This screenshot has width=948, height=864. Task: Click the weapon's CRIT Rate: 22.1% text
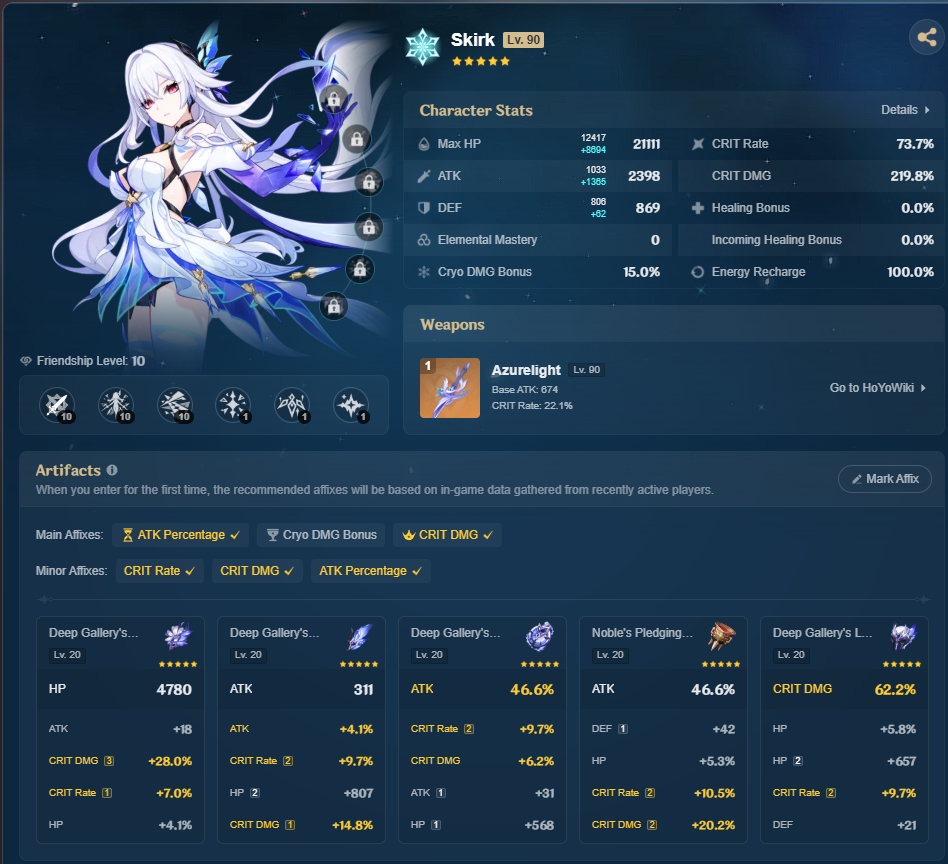pyautogui.click(x=532, y=406)
